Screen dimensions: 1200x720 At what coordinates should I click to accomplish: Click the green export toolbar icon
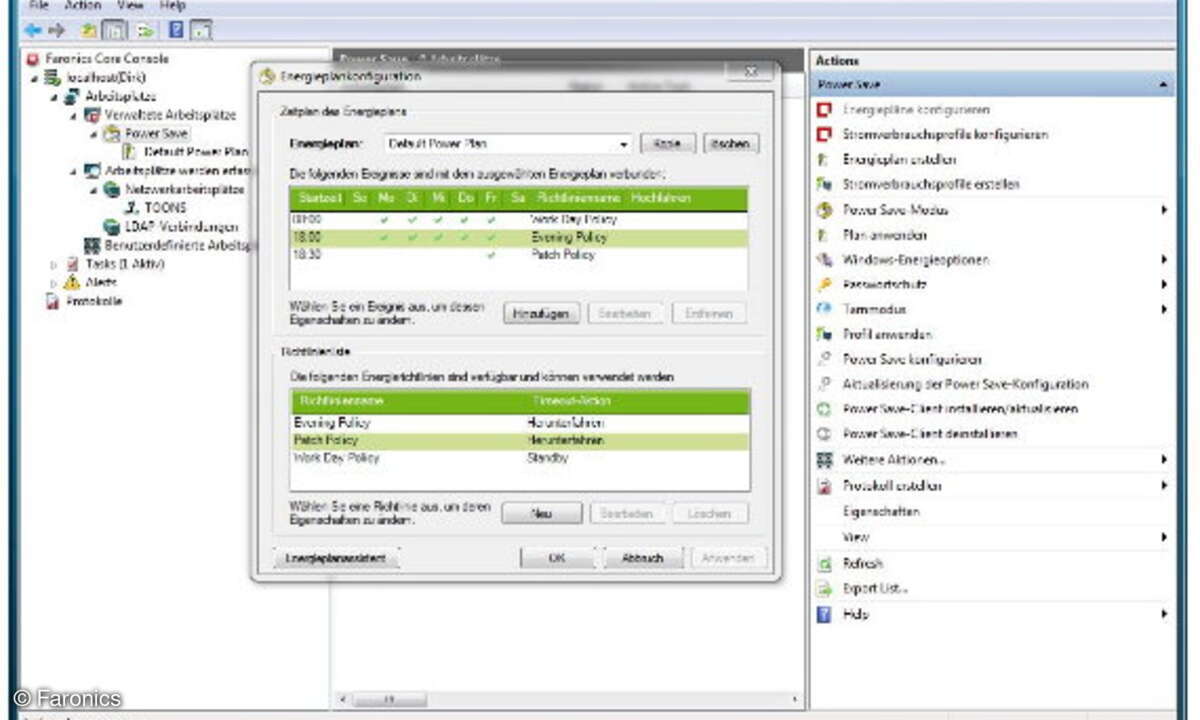coord(146,30)
